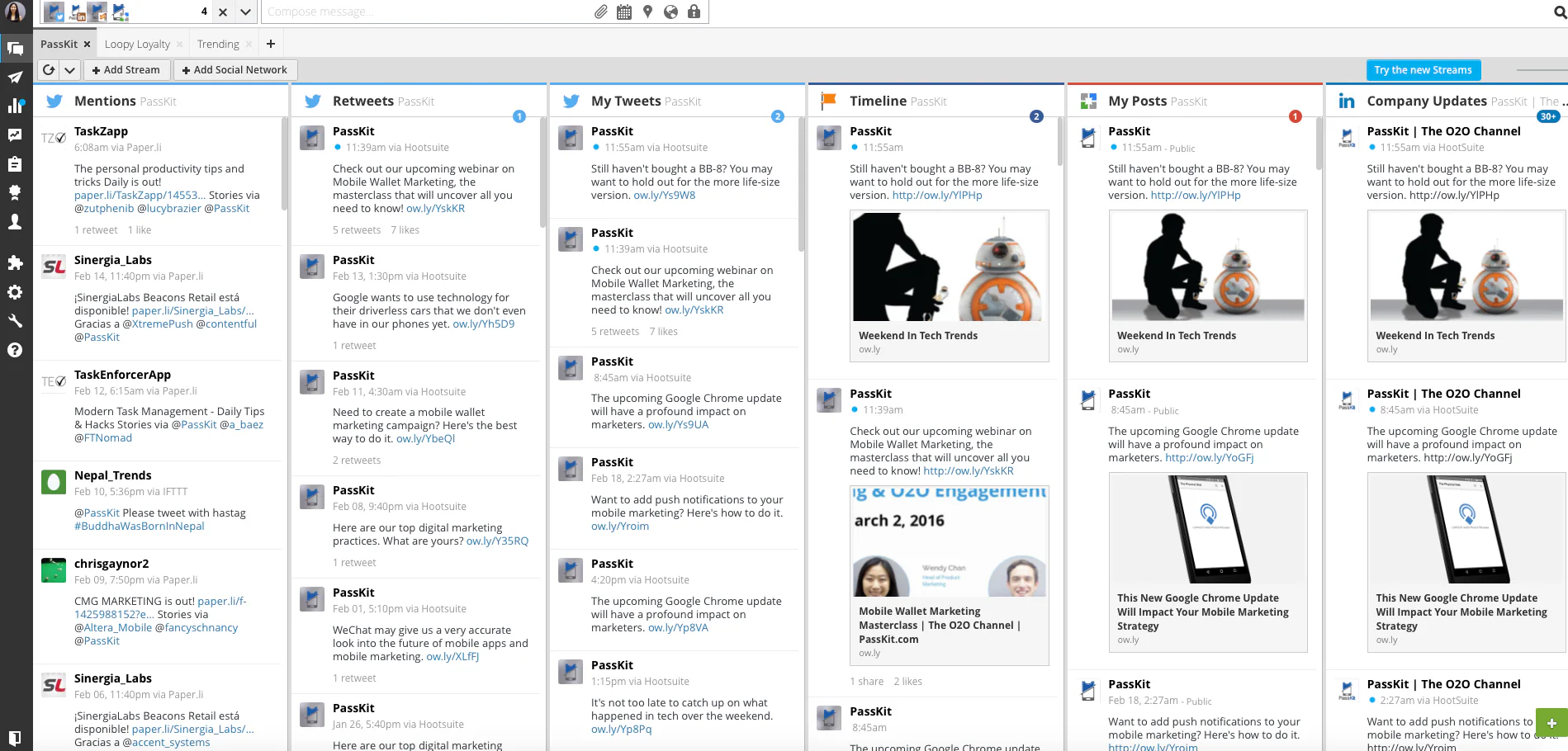
Task: Click '1 share' in Timeline stream
Action: 867,682
